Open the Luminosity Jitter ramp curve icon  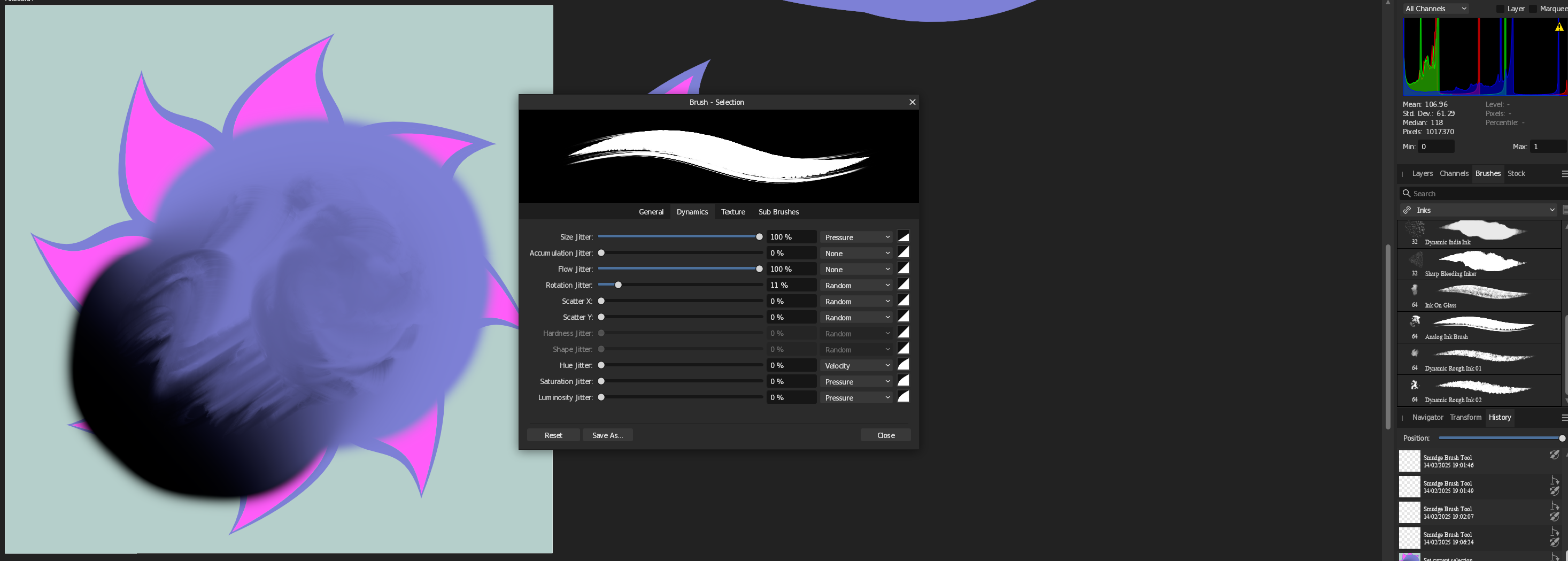(x=903, y=396)
